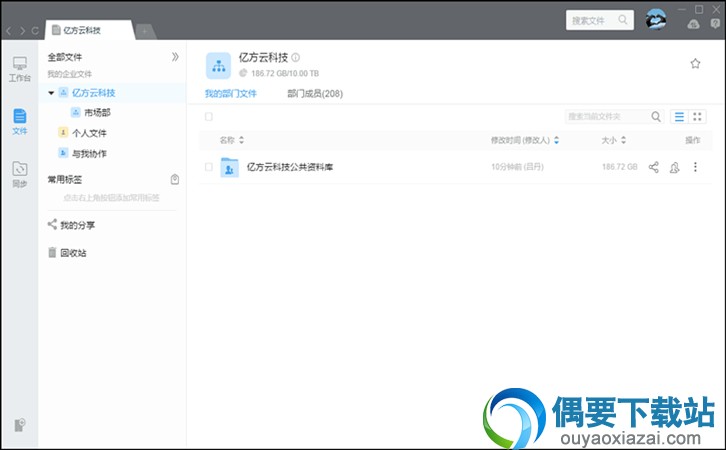Click the 亿方云科技公共资料库 folder icon
The height and width of the screenshot is (450, 726).
click(229, 167)
